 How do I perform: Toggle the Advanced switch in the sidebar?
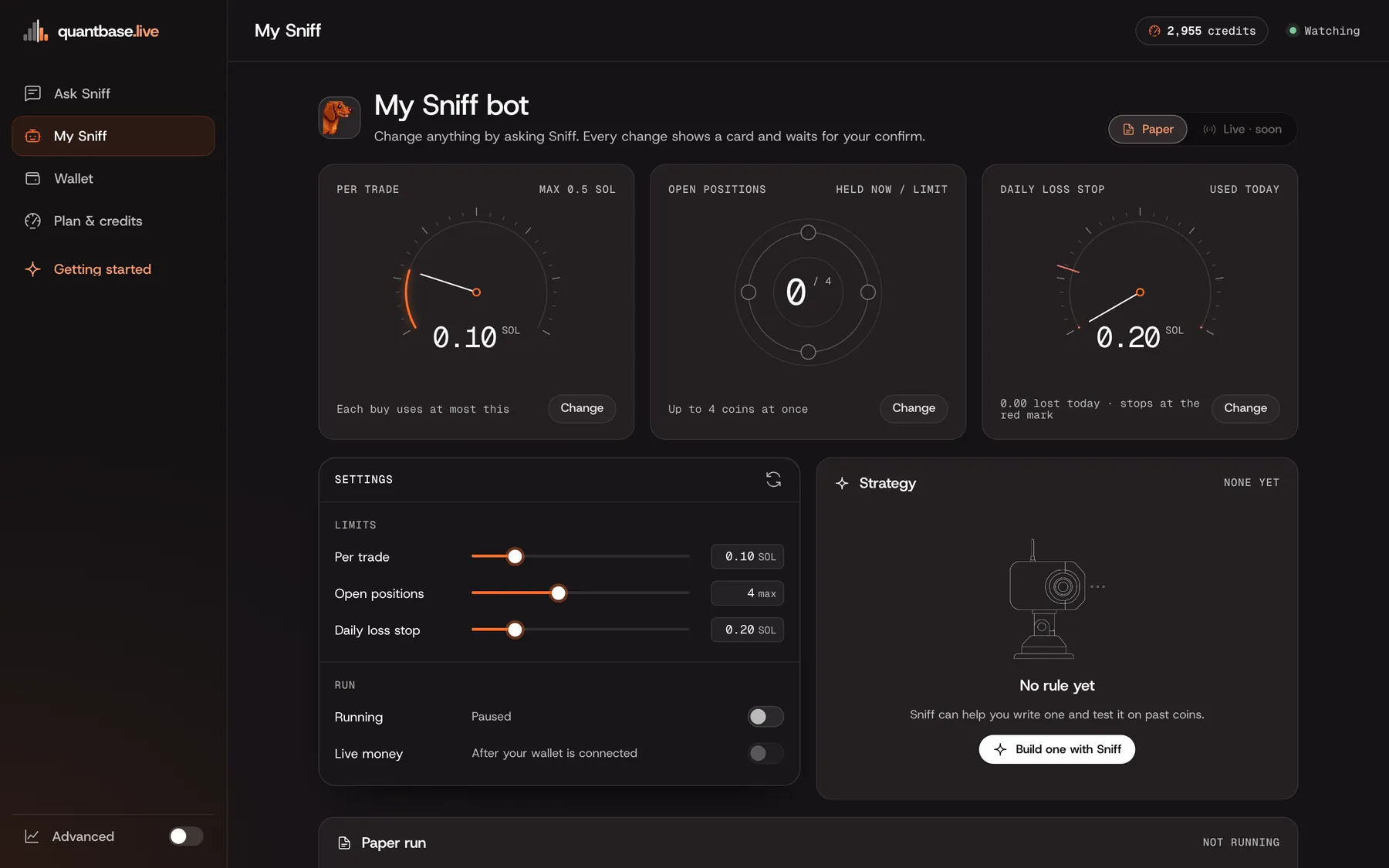[186, 836]
